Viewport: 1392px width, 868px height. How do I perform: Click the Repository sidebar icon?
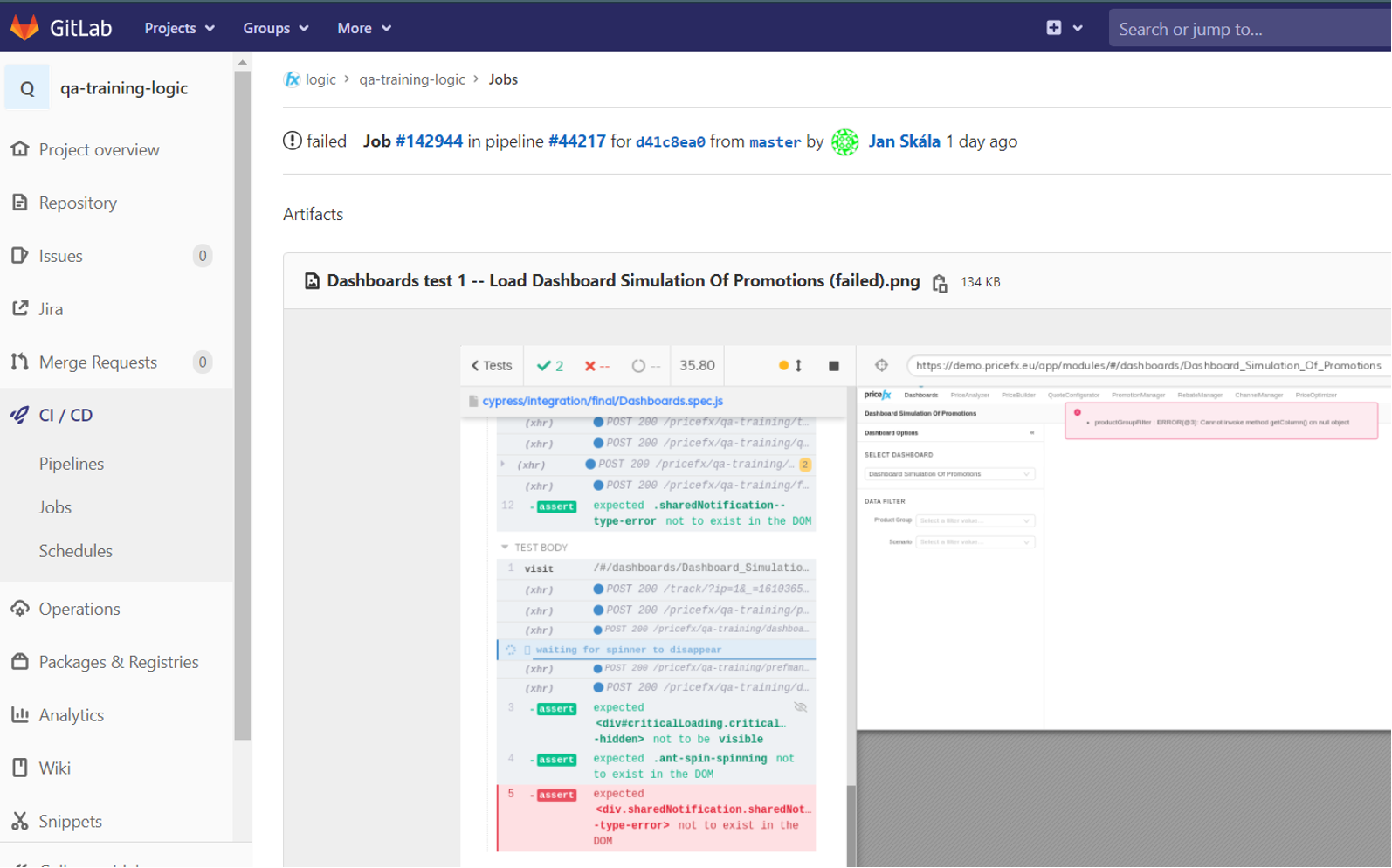coord(20,203)
